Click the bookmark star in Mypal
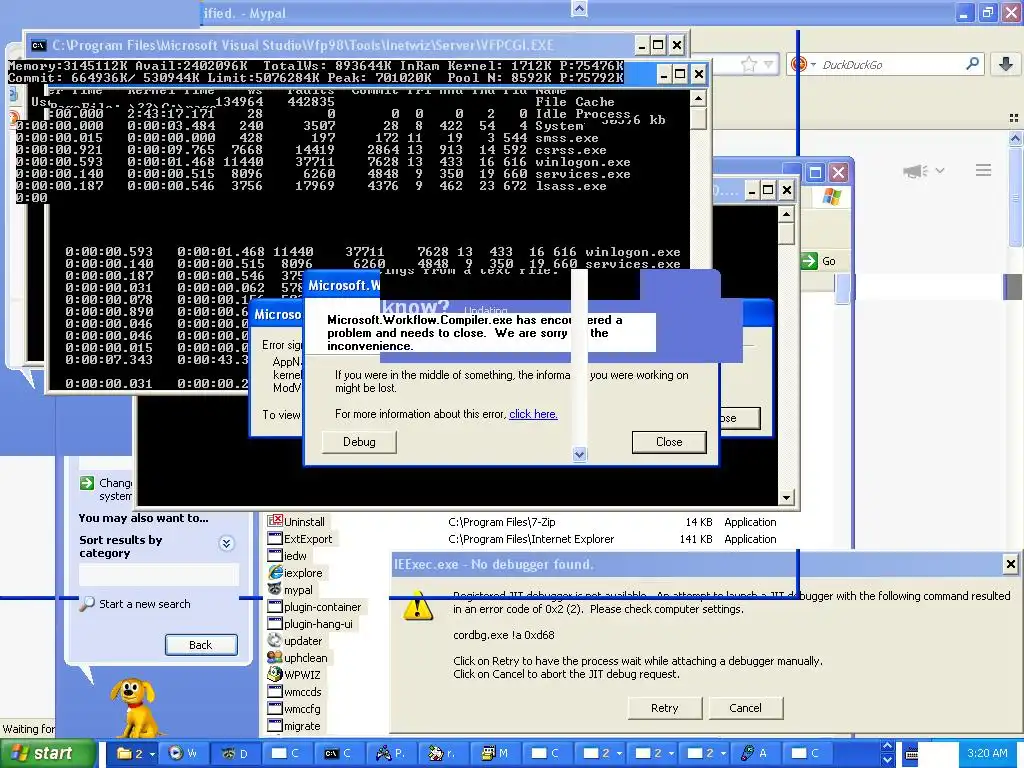Image resolution: width=1024 pixels, height=768 pixels. 749,64
